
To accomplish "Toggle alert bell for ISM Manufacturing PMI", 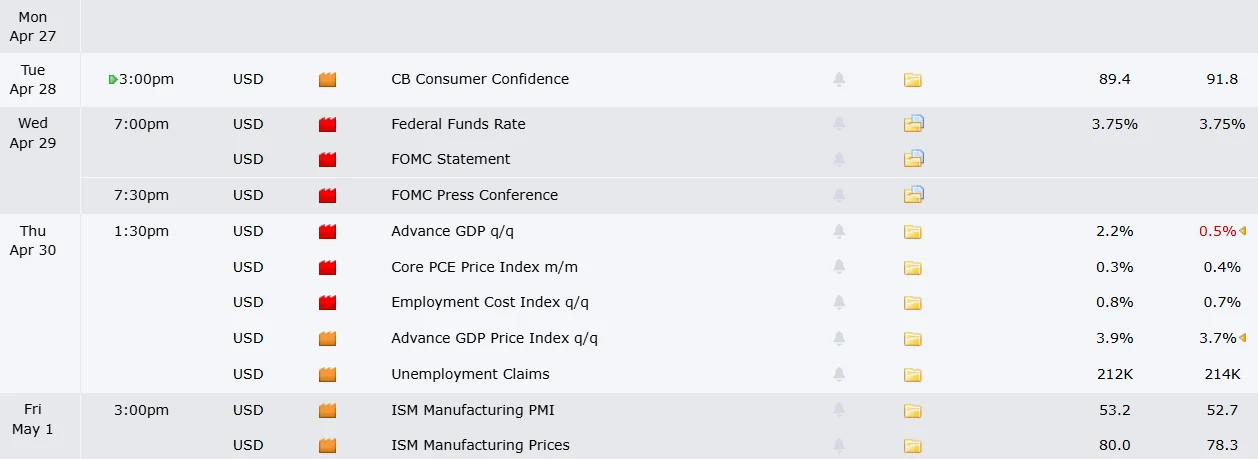I will point(839,410).
